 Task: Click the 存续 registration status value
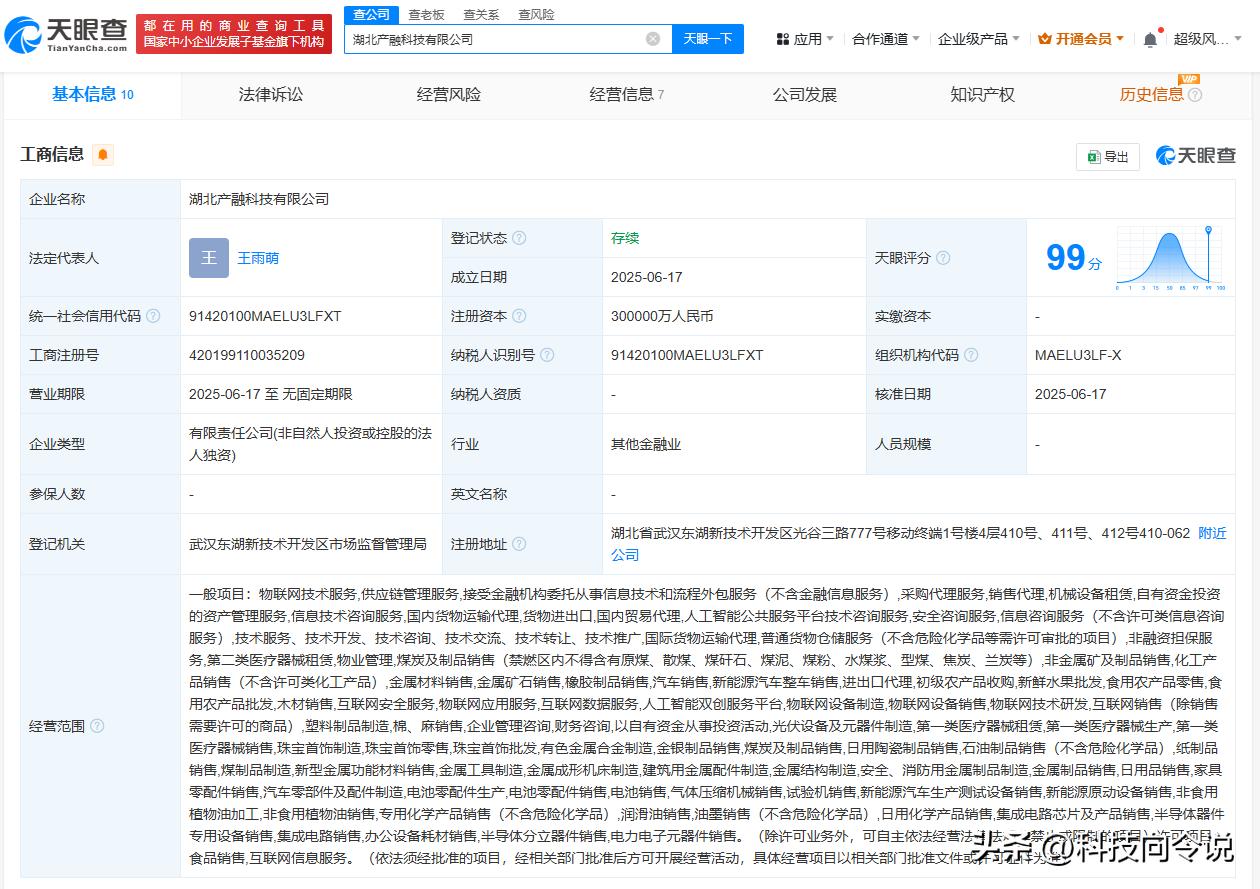coord(625,238)
